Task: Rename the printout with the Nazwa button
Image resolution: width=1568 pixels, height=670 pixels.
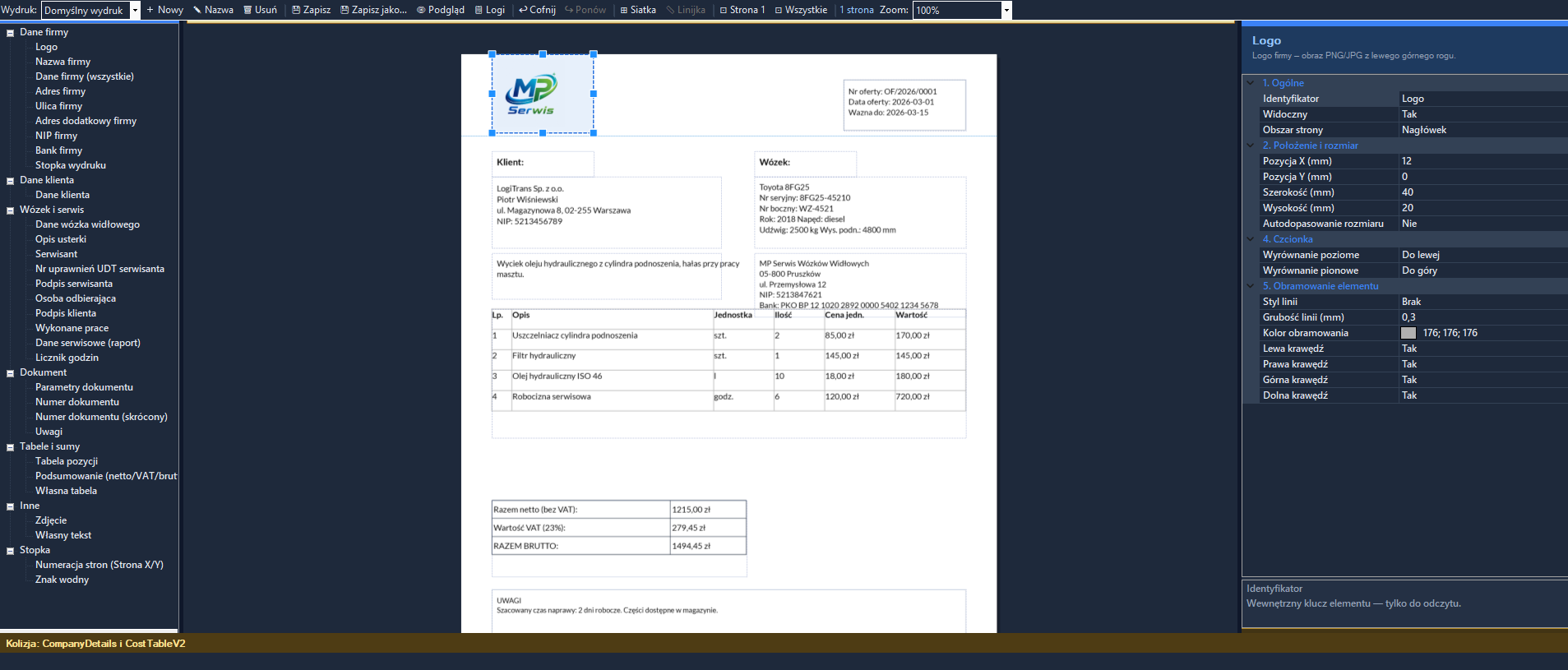Action: coord(213,10)
